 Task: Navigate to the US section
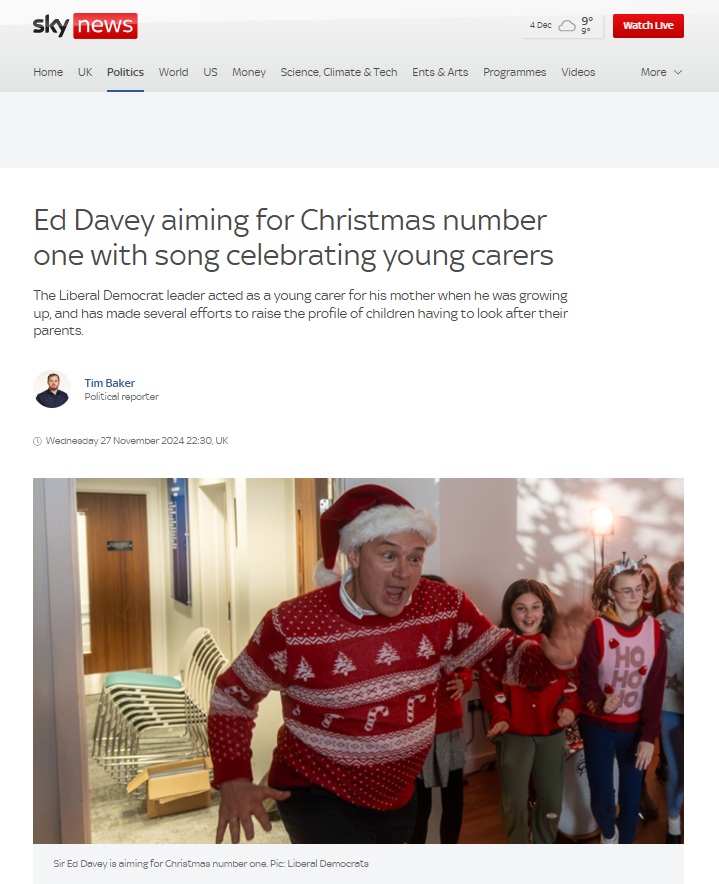point(210,72)
